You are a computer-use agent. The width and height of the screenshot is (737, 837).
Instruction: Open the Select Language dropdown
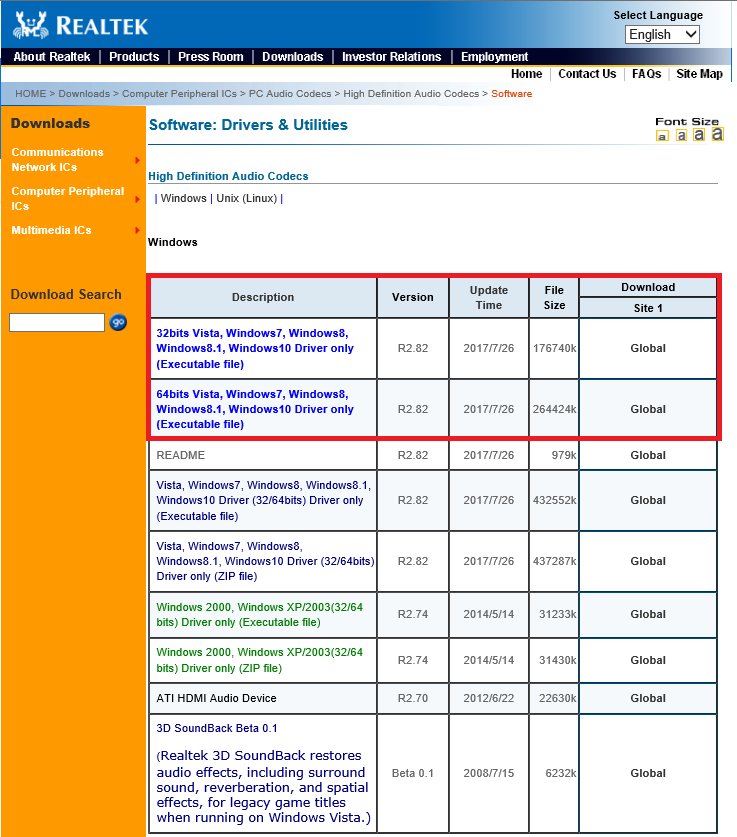(x=662, y=35)
